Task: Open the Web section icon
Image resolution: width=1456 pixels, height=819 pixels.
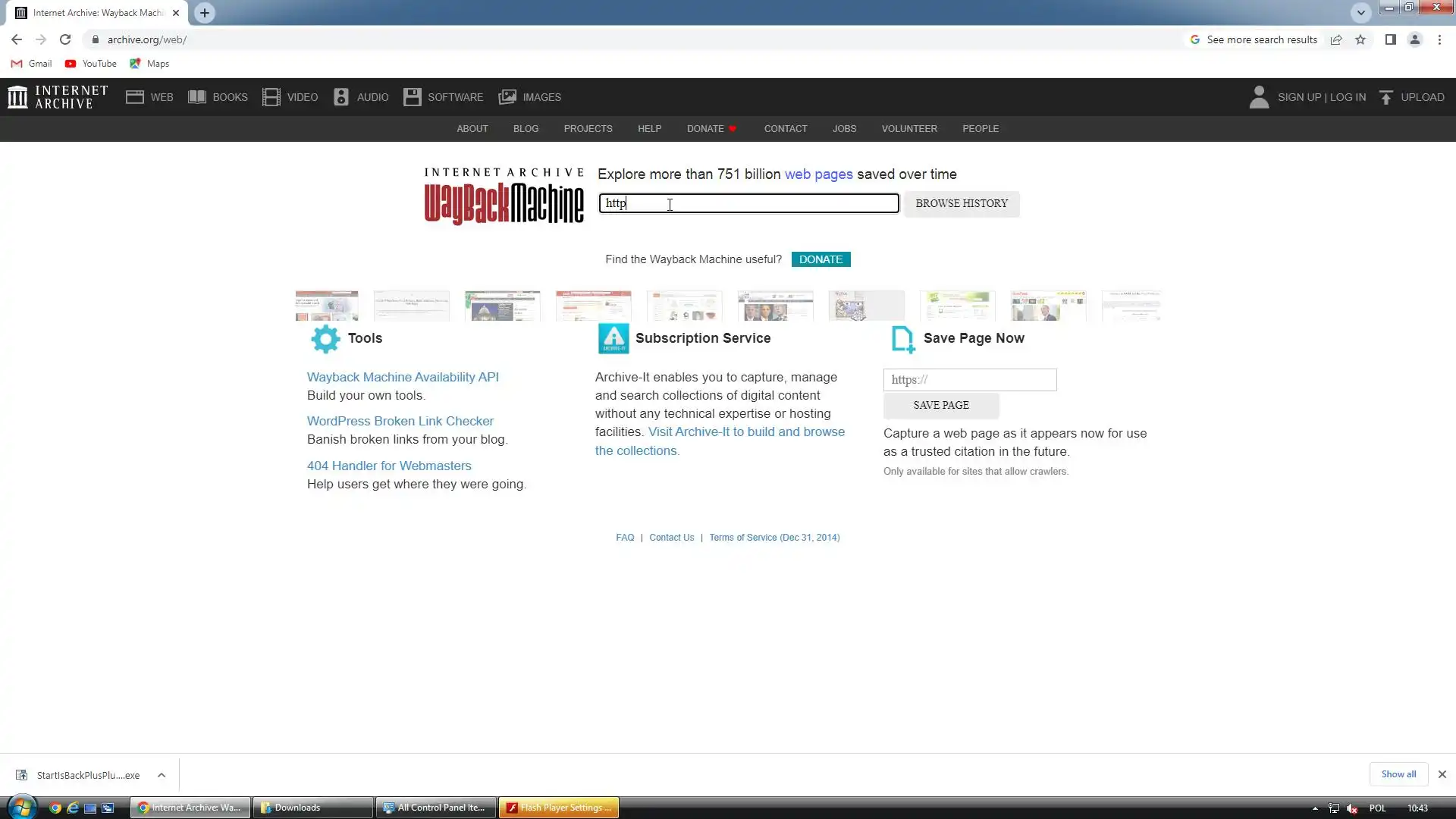Action: click(x=135, y=97)
